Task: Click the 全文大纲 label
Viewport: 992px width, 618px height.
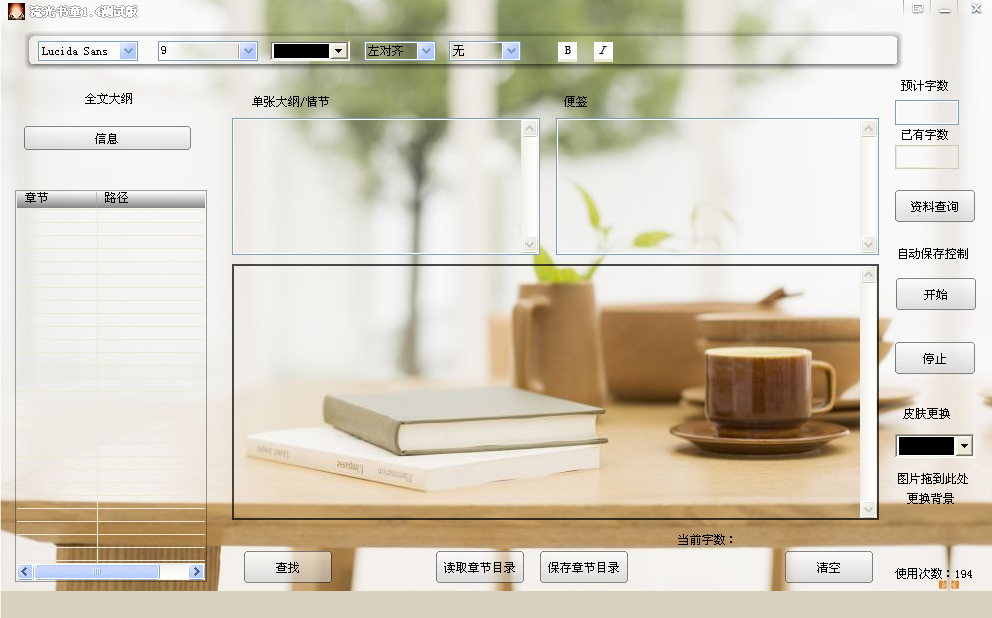Action: coord(109,99)
